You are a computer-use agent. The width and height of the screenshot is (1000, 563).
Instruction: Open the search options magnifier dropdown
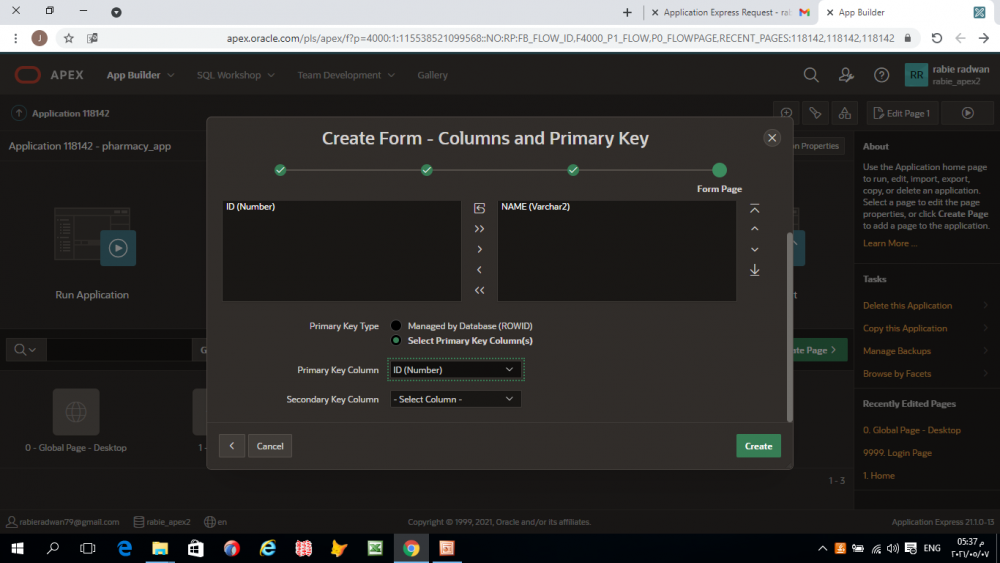pos(26,349)
